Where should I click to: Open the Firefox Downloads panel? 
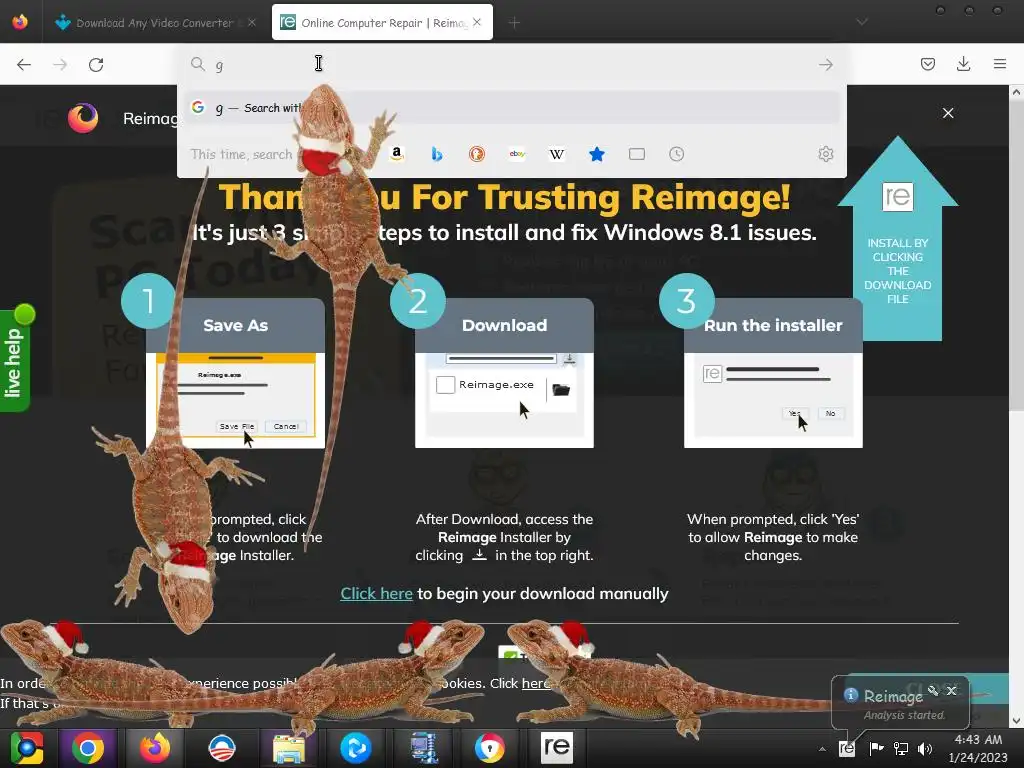click(x=963, y=64)
